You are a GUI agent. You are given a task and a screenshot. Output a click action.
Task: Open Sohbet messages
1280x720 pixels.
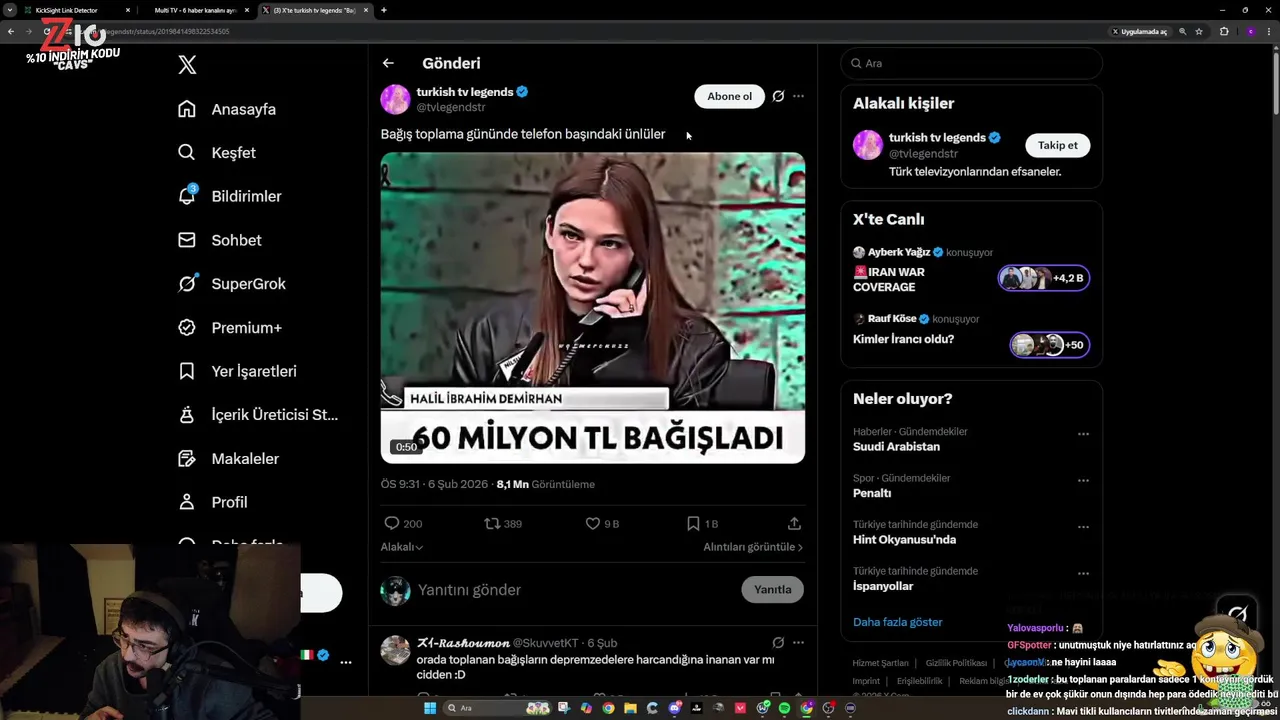(219, 240)
